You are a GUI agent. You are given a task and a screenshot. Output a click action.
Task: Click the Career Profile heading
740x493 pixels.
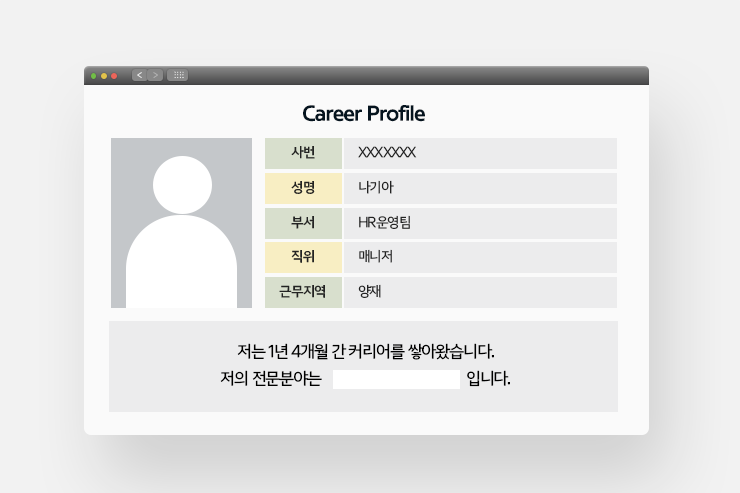tap(363, 114)
